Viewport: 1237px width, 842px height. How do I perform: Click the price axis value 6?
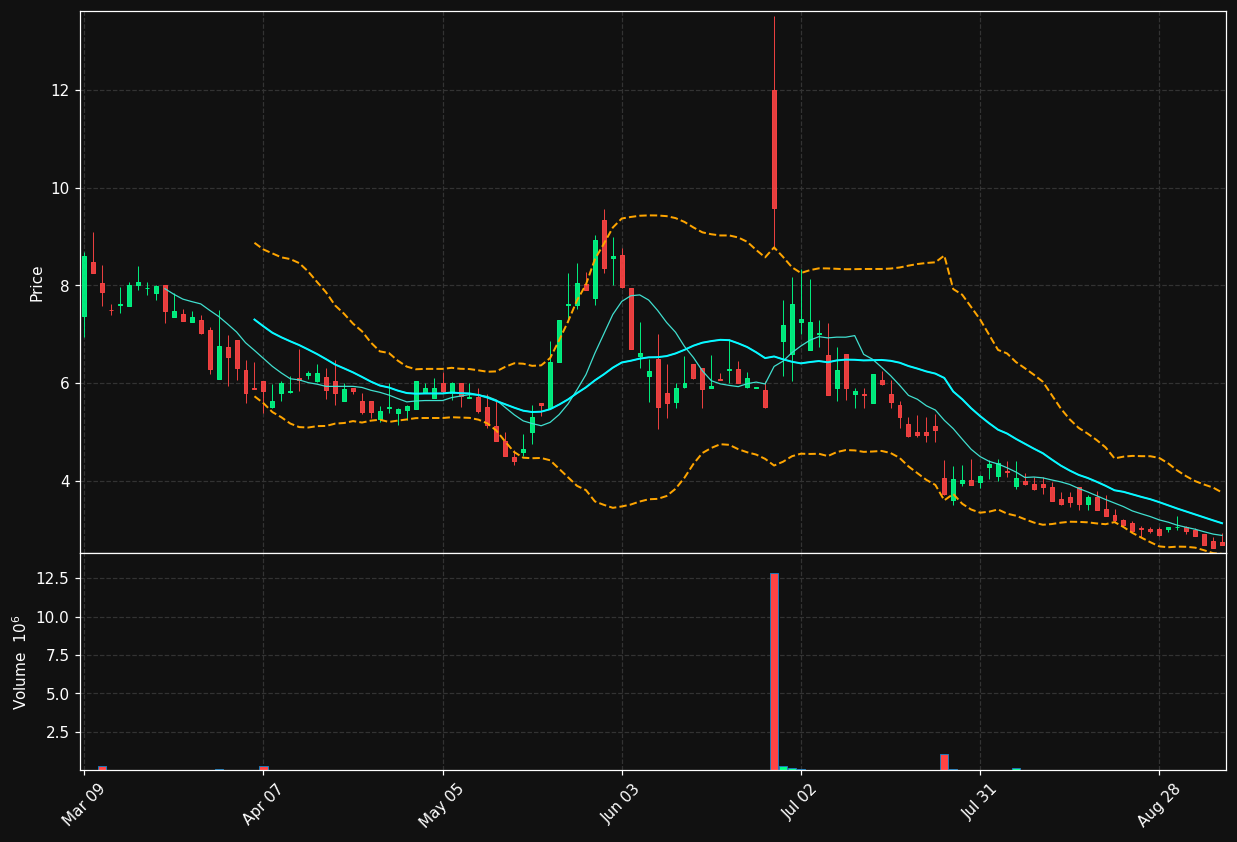pos(66,384)
